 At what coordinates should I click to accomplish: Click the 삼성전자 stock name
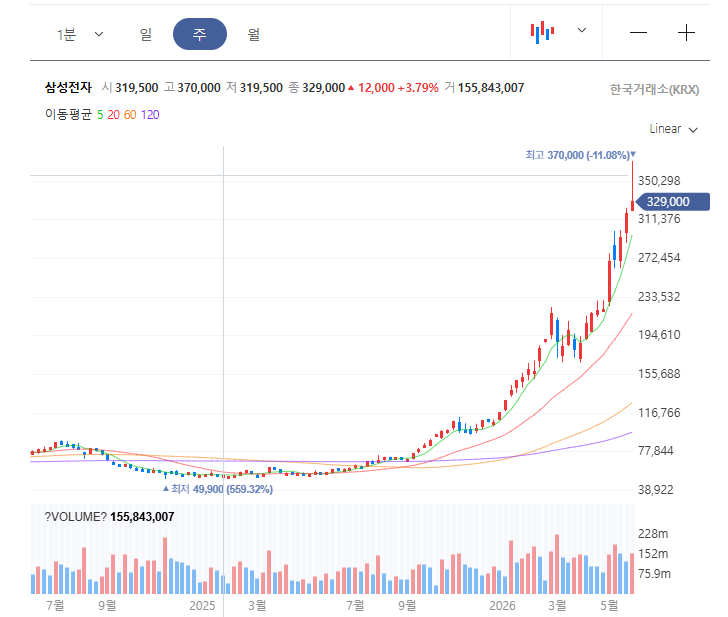point(68,87)
